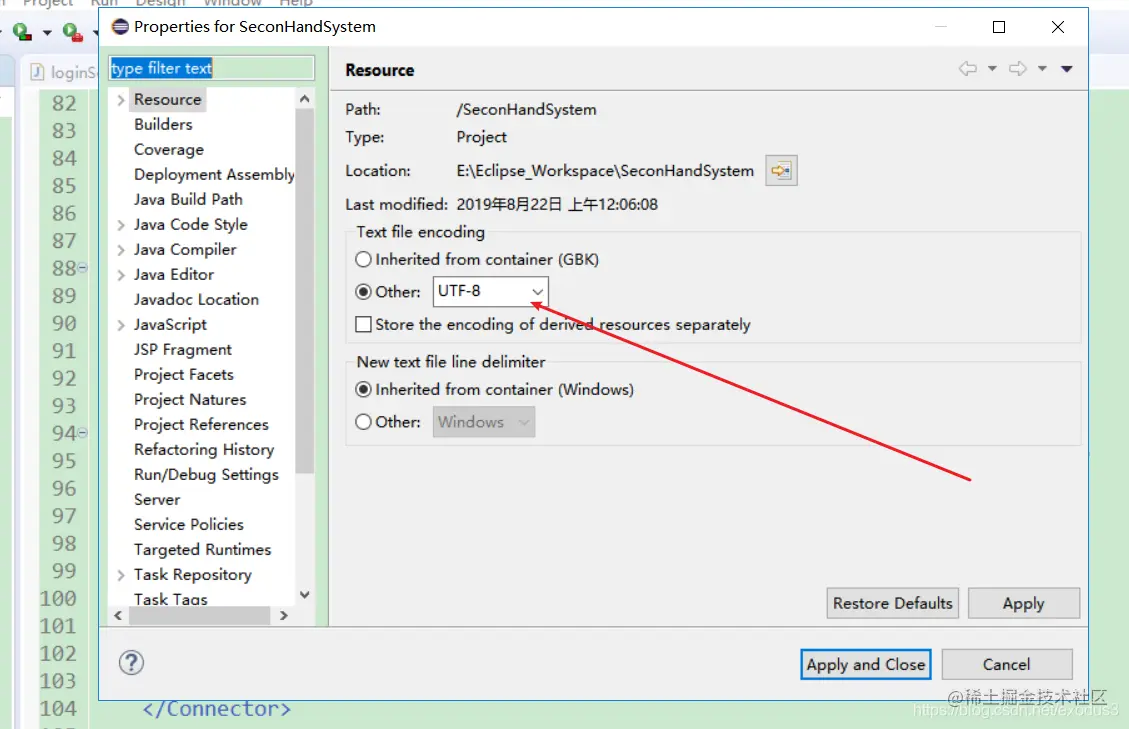Click the forward navigation arrow in Resource header

coord(1017,68)
